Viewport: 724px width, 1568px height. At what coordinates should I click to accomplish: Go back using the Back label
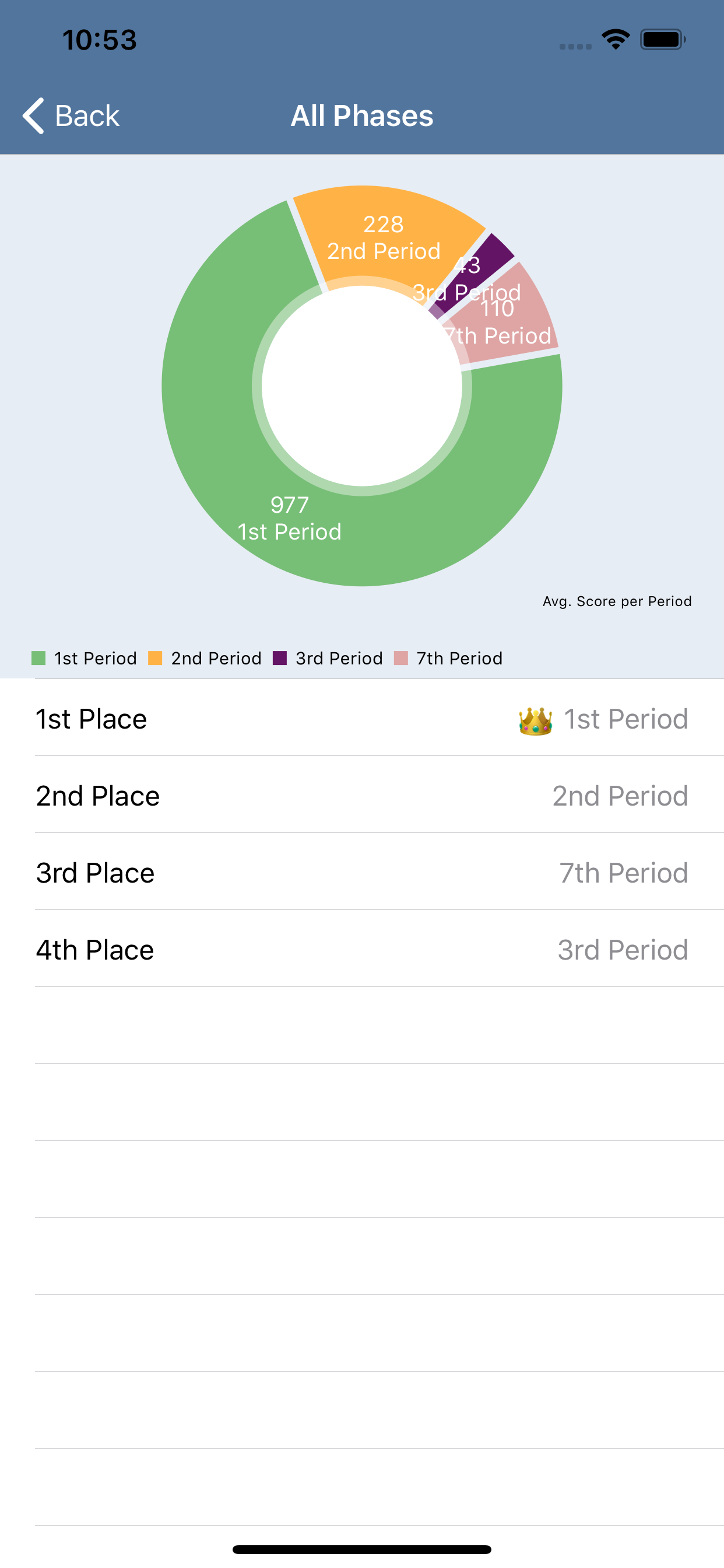click(87, 116)
